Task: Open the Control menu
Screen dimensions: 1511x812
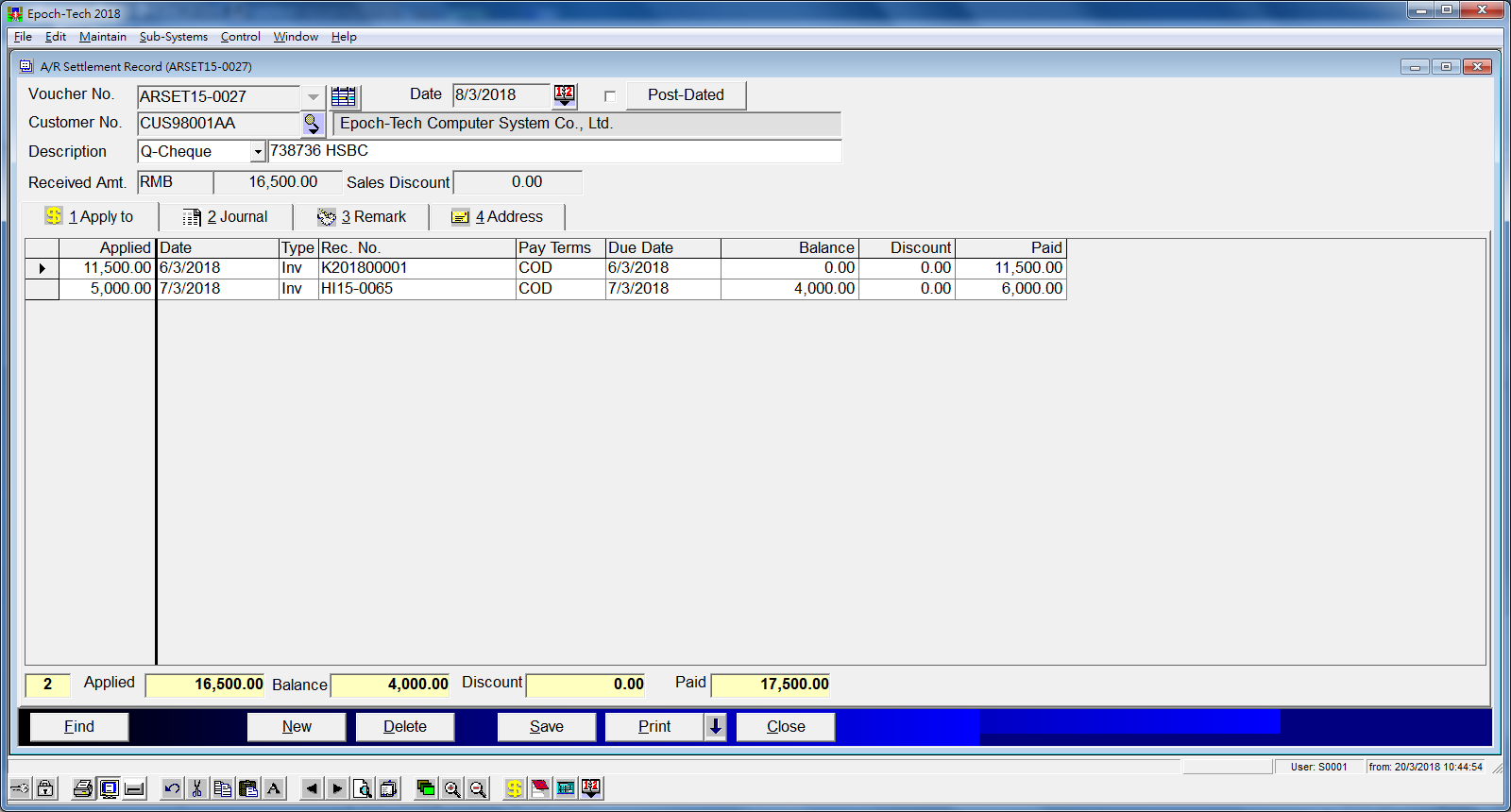Action: (241, 37)
